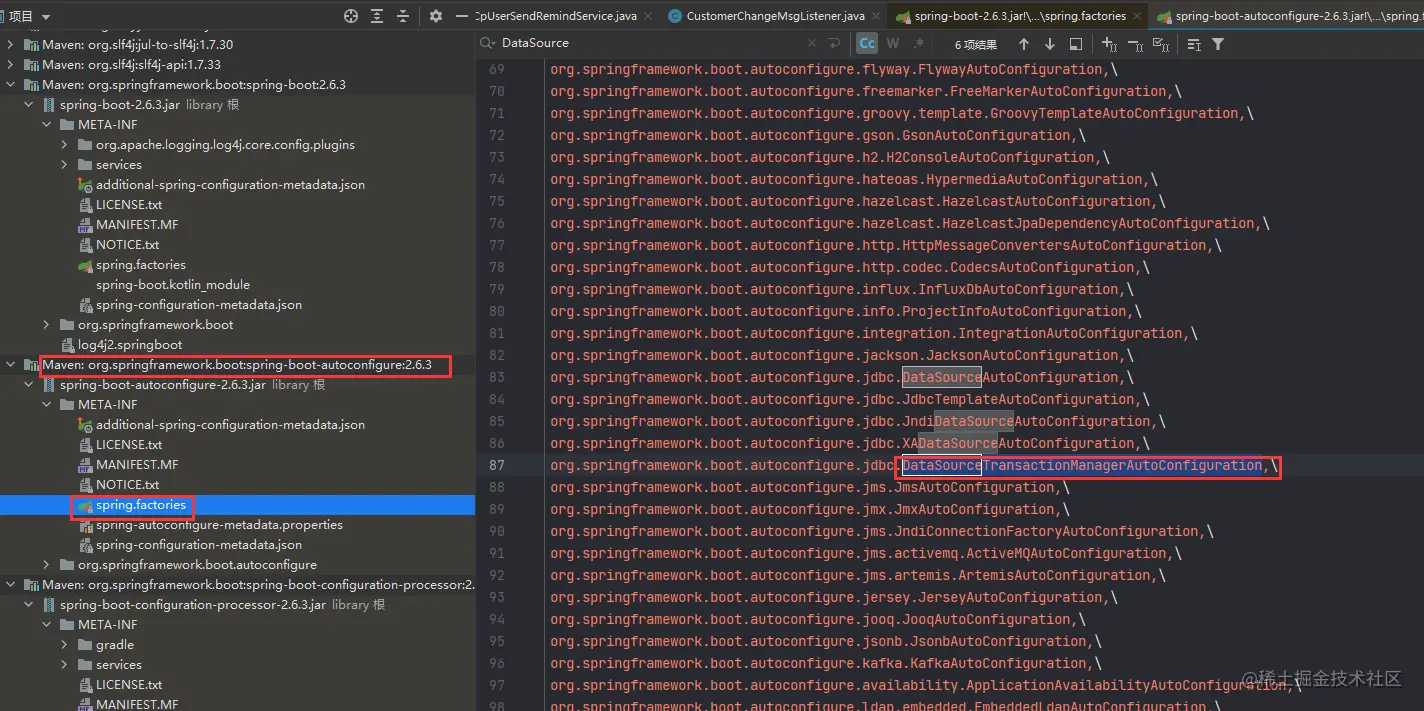Select spring.factories in spring-boot-autoconfigure jar
This screenshot has width=1424, height=711.
pyautogui.click(x=141, y=505)
